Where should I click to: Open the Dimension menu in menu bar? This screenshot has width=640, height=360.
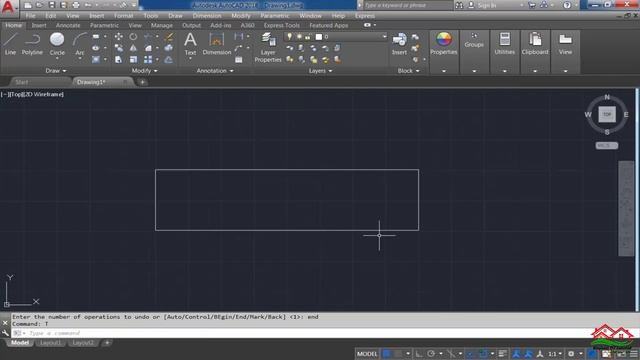(207, 16)
